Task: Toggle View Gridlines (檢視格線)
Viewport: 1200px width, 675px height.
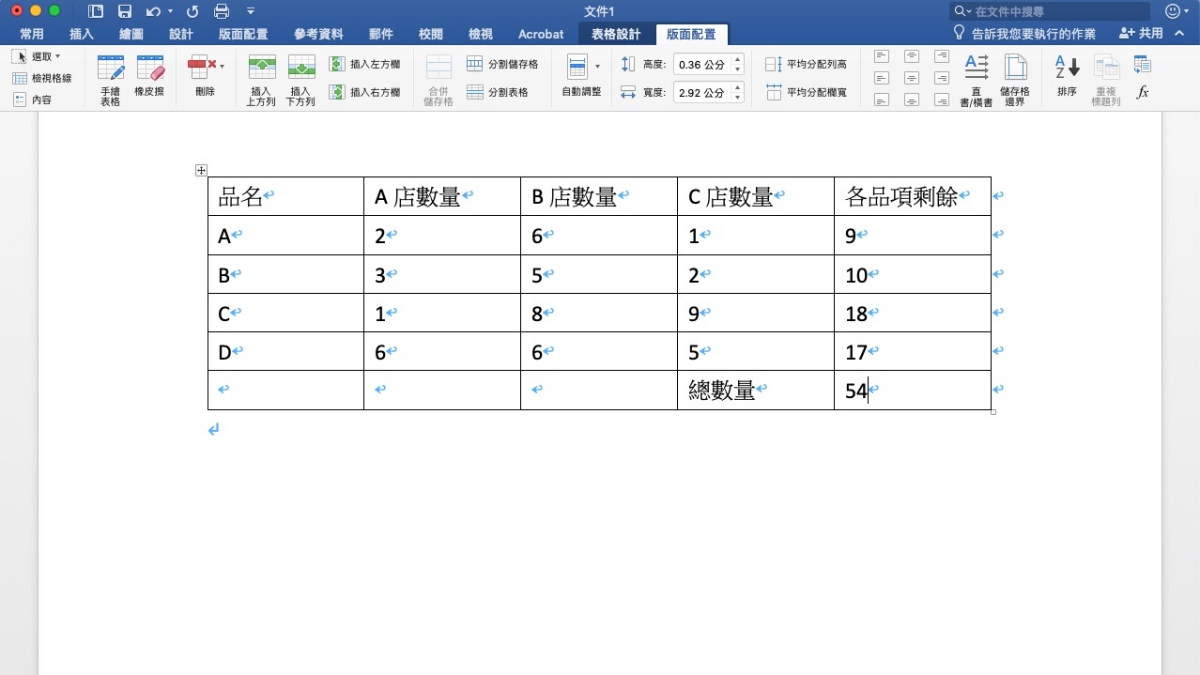Action: click(42, 78)
